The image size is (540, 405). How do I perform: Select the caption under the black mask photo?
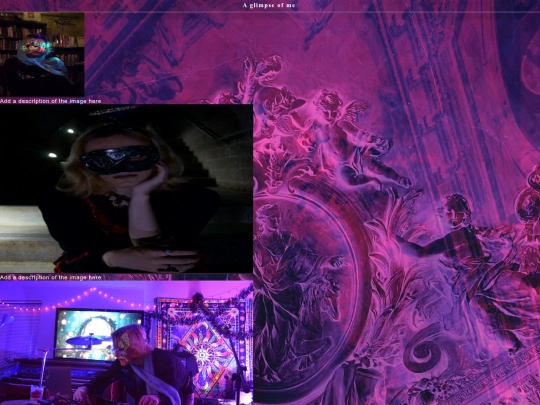[51, 277]
